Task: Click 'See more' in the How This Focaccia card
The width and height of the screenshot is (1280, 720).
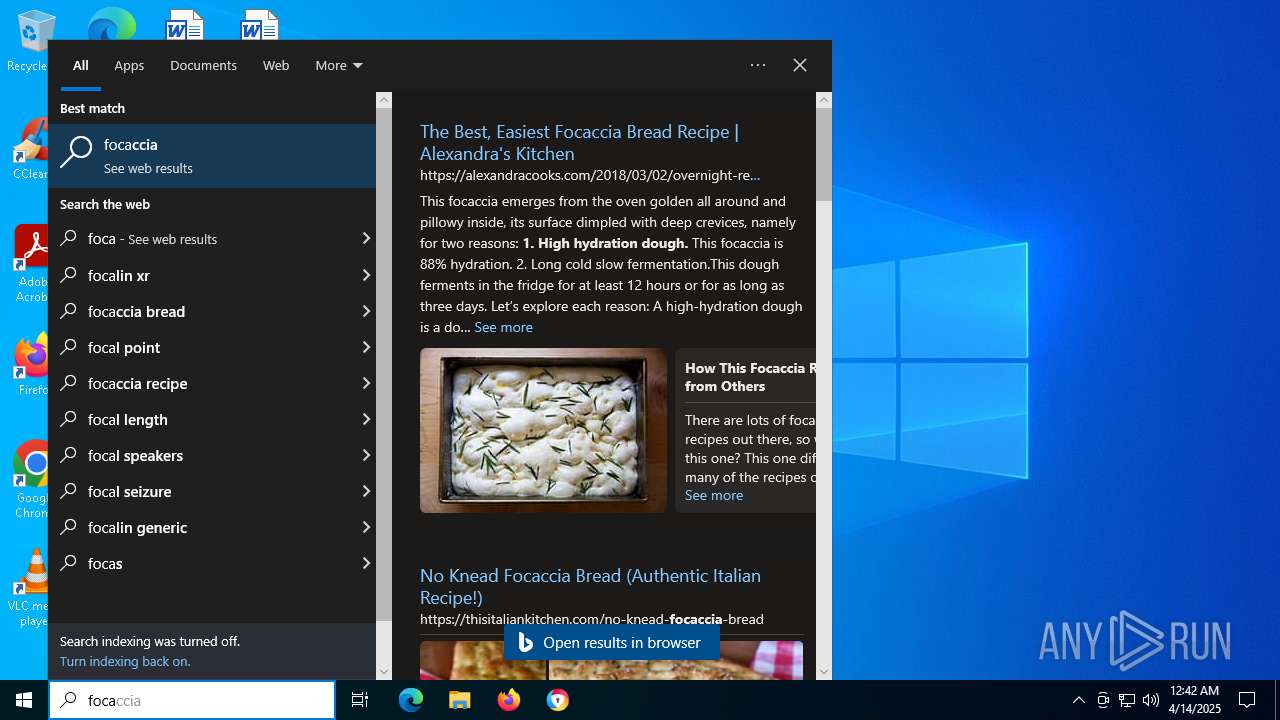Action: [714, 495]
